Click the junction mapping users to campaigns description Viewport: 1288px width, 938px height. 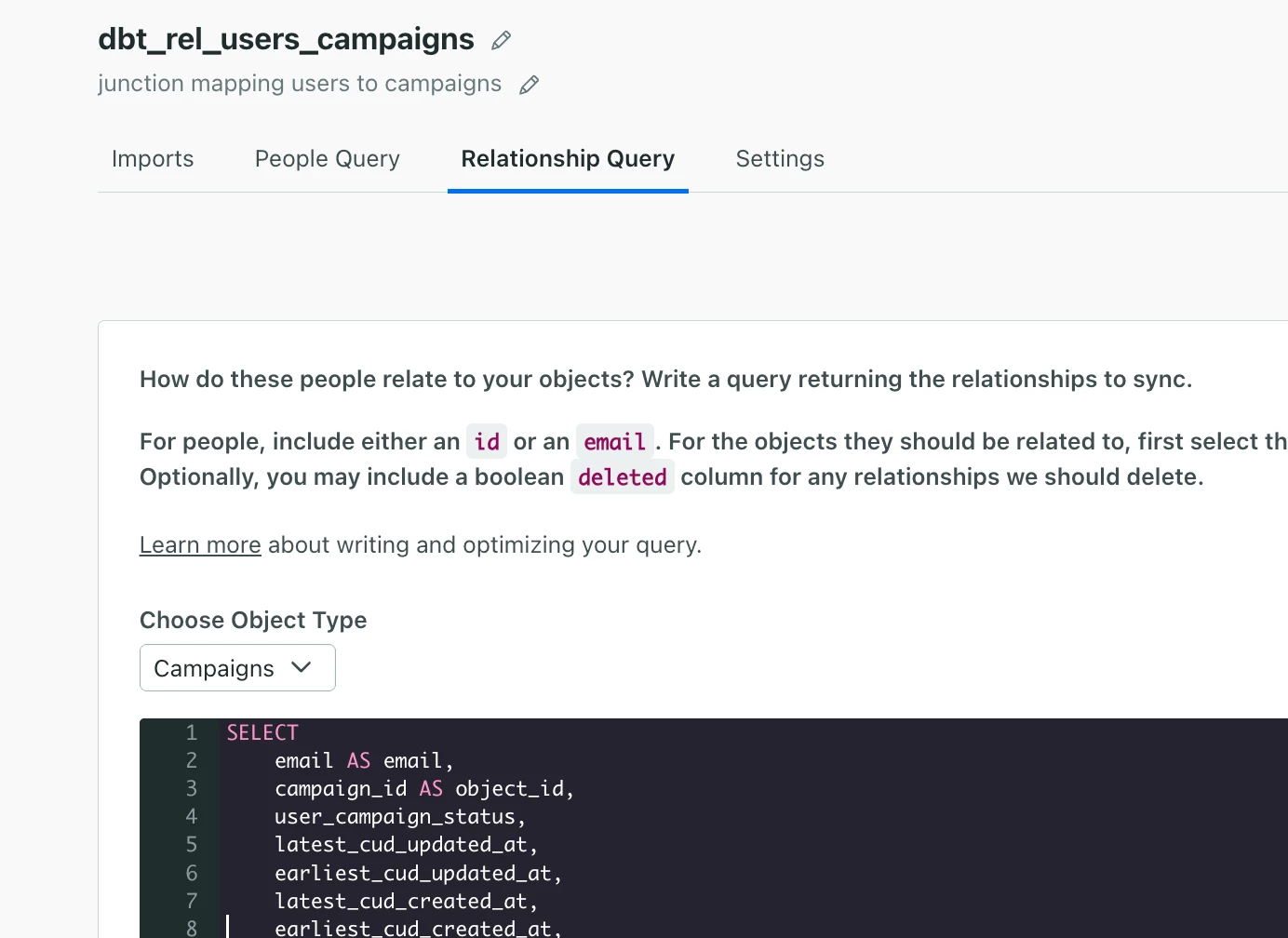pyautogui.click(x=300, y=84)
